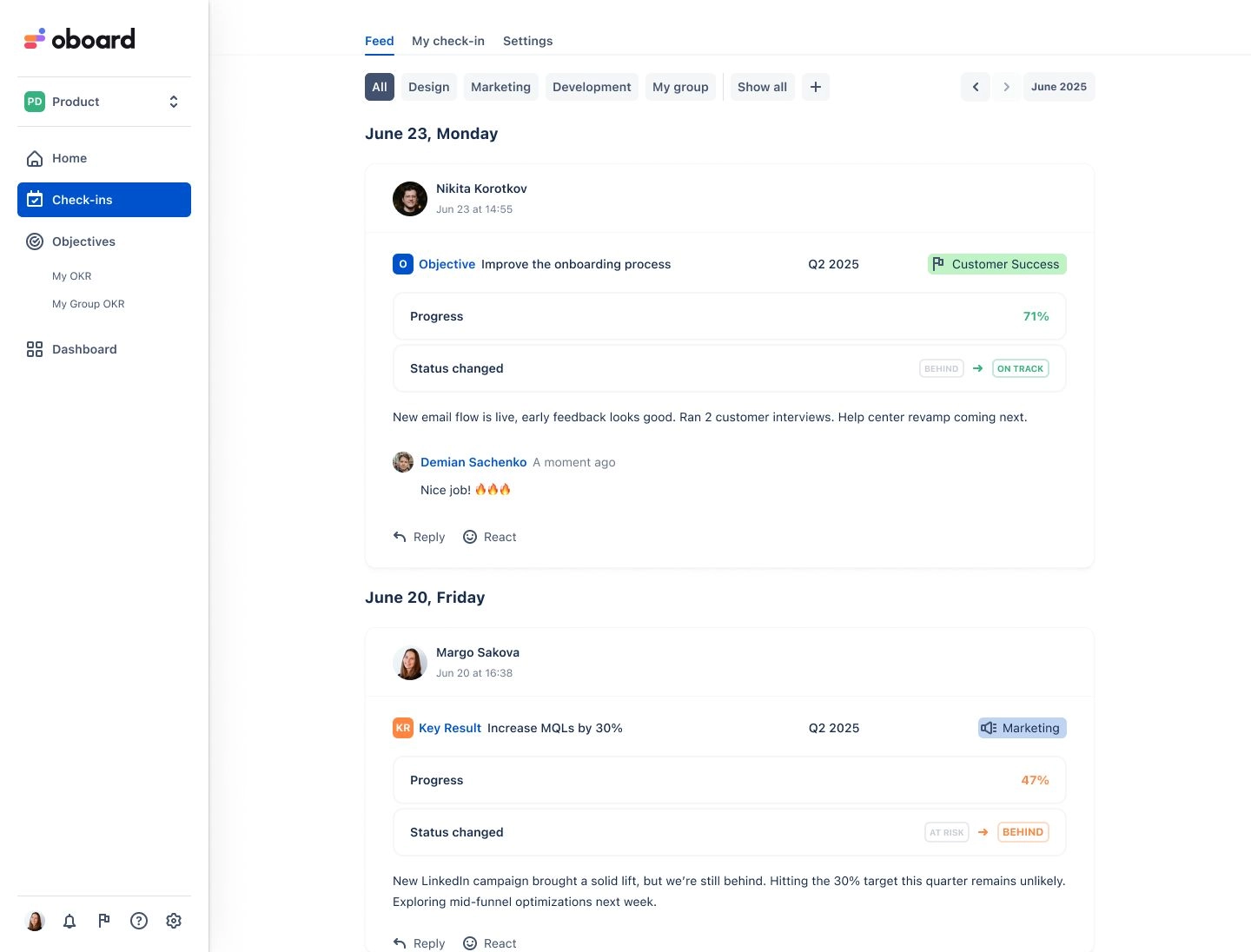
Task: Toggle the Marketing group filter
Action: pyautogui.click(x=500, y=87)
